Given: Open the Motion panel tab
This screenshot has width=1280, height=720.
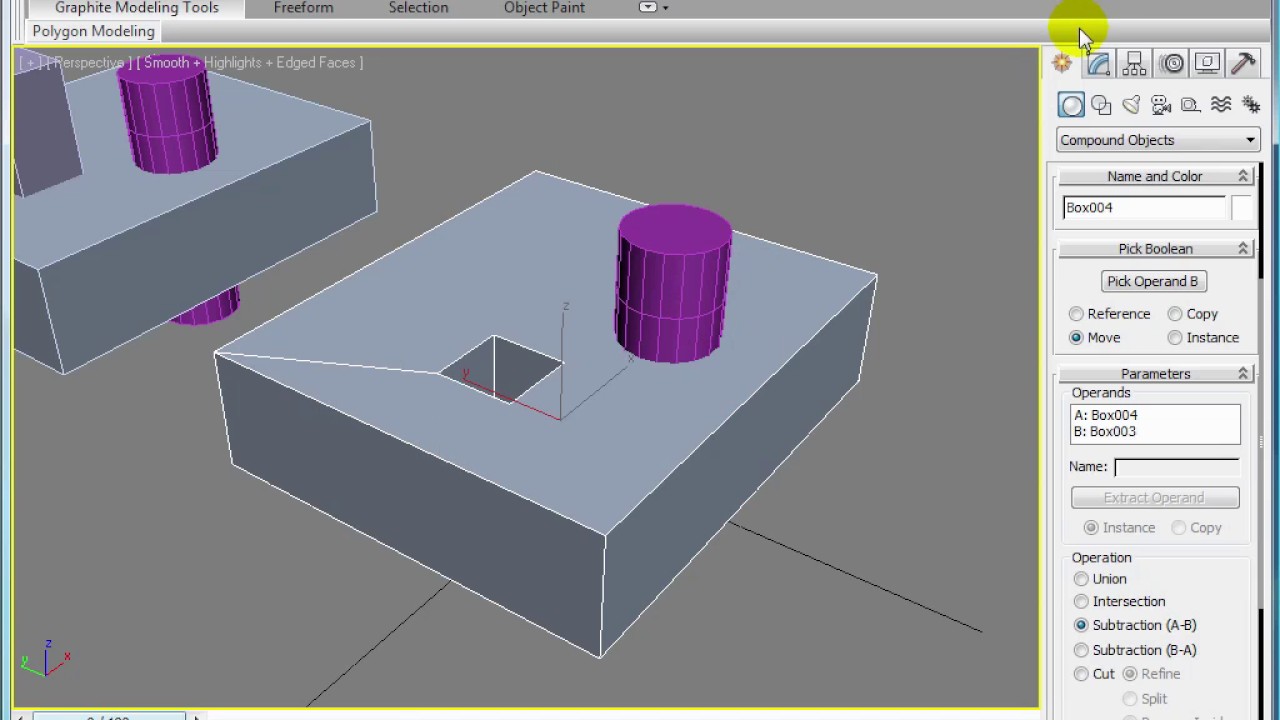Looking at the screenshot, I should coord(1172,64).
